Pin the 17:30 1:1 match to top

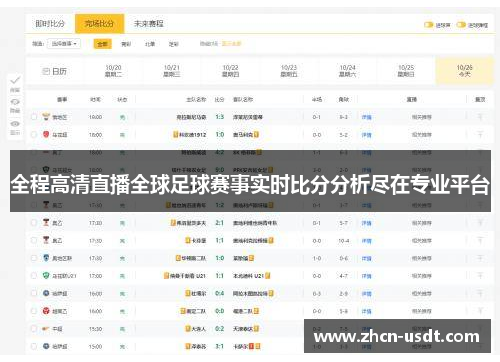(x=480, y=240)
